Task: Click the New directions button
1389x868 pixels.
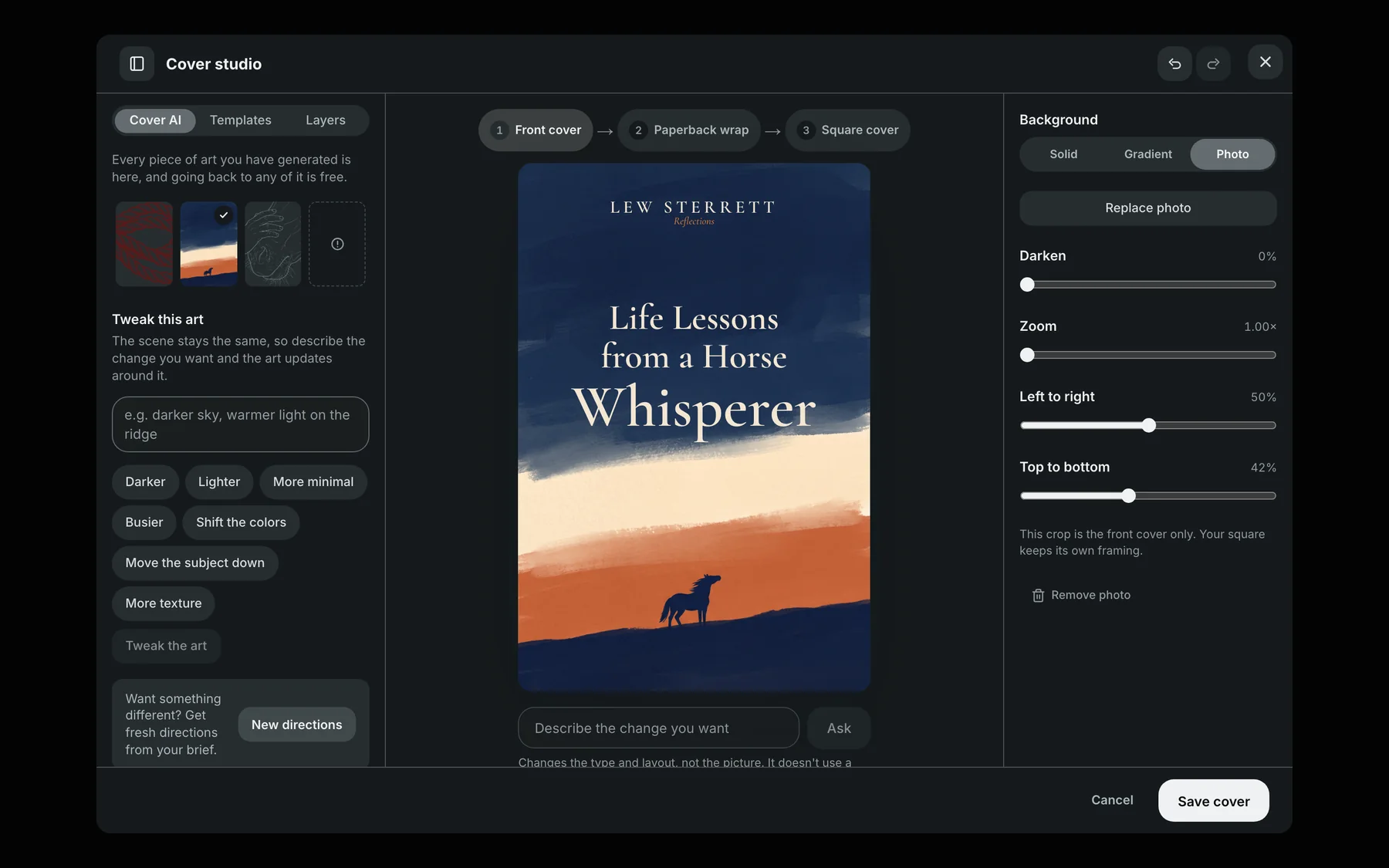Action: [297, 724]
